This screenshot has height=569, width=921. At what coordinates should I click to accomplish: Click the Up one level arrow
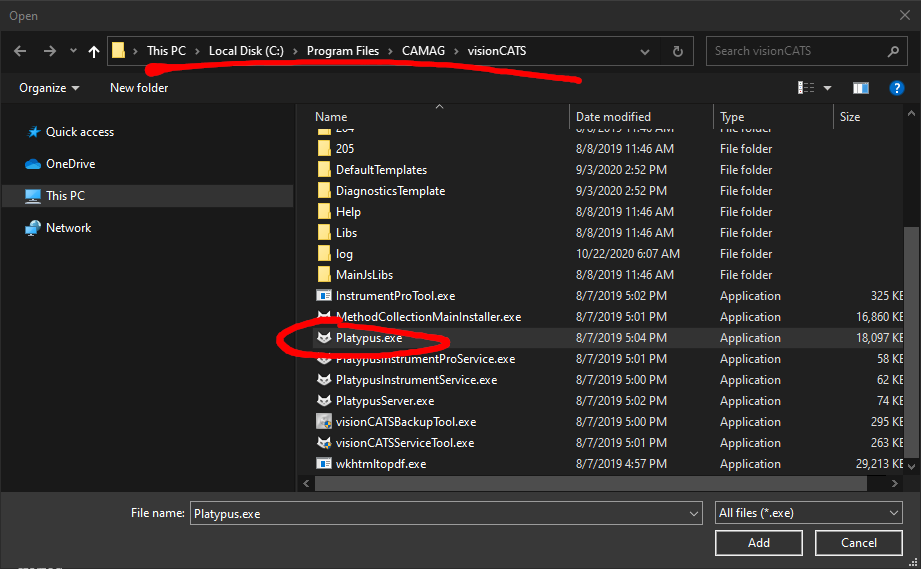(x=94, y=51)
